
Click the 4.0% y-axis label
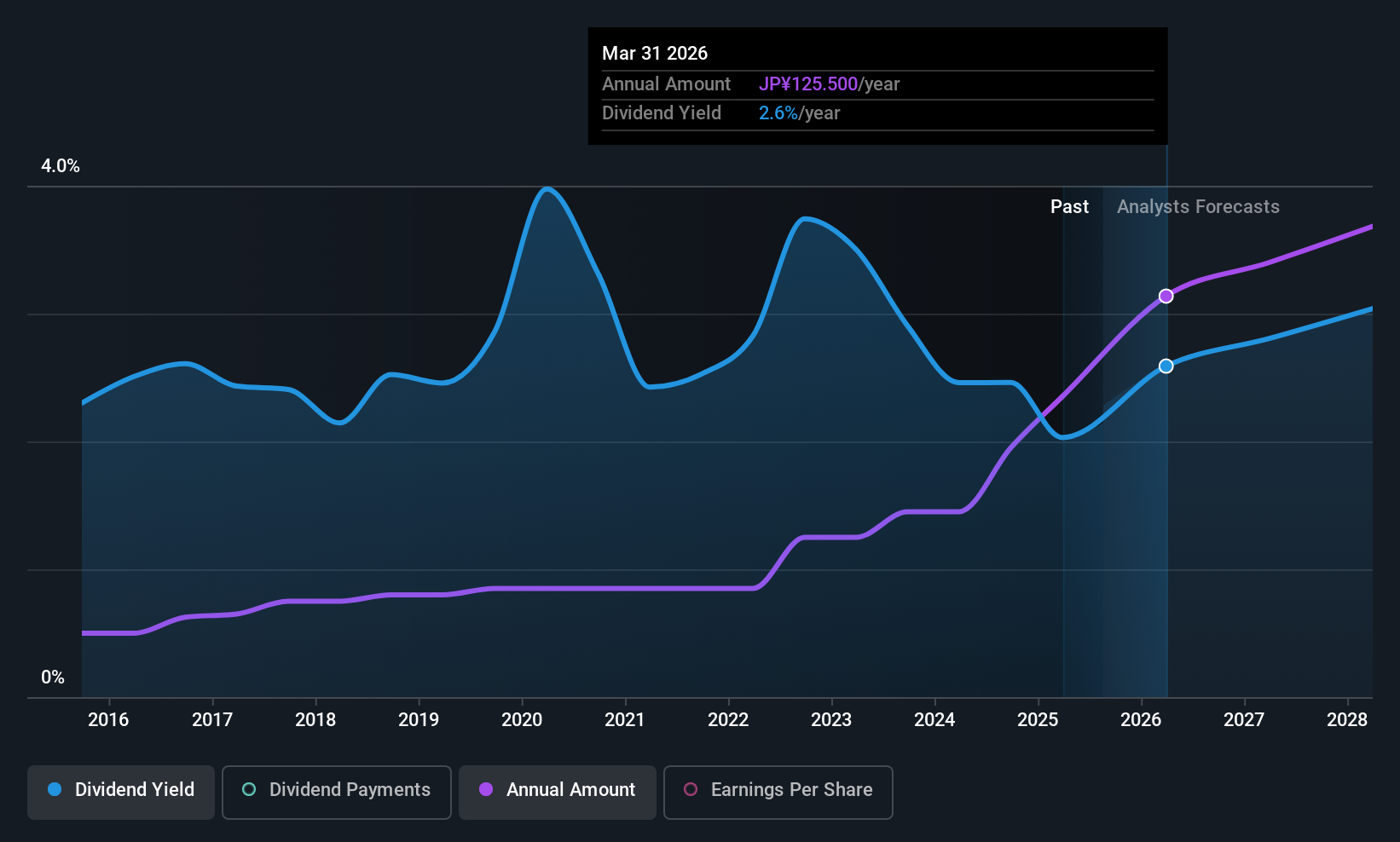point(61,166)
